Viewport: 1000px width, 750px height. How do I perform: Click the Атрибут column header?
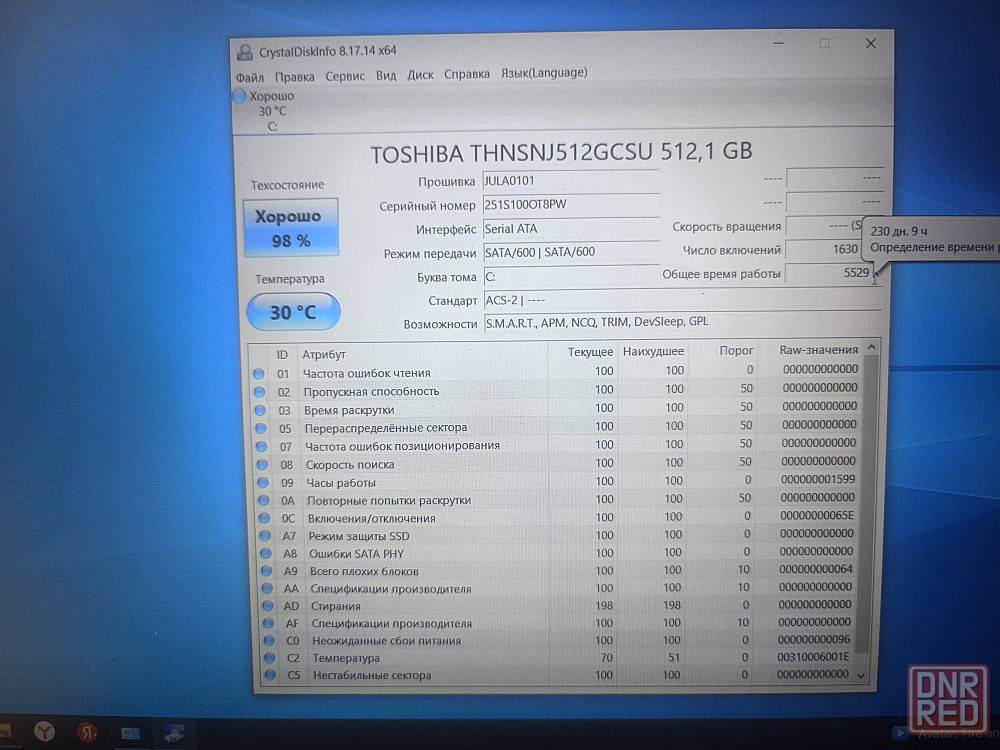(x=324, y=355)
